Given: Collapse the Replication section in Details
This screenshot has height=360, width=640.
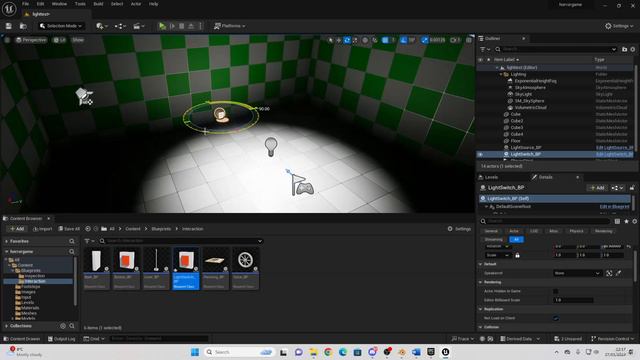Looking at the screenshot, I should pos(481,309).
